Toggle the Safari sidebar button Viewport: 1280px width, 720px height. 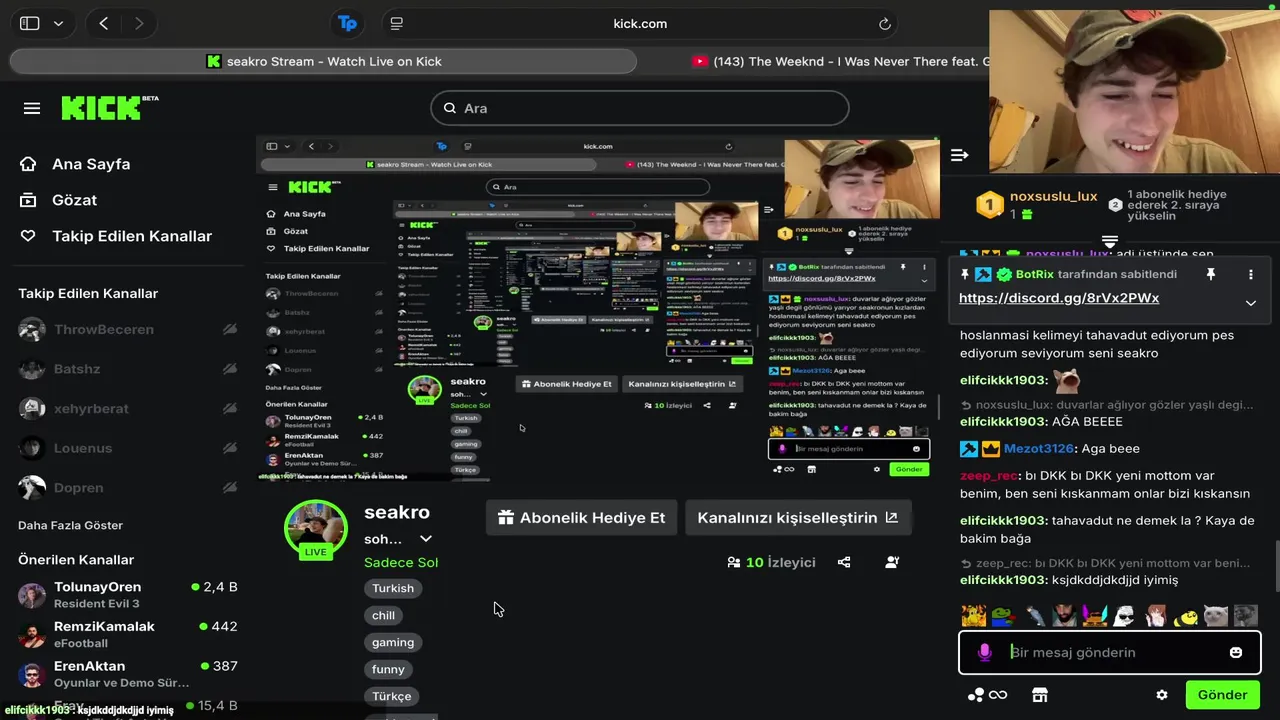point(30,23)
